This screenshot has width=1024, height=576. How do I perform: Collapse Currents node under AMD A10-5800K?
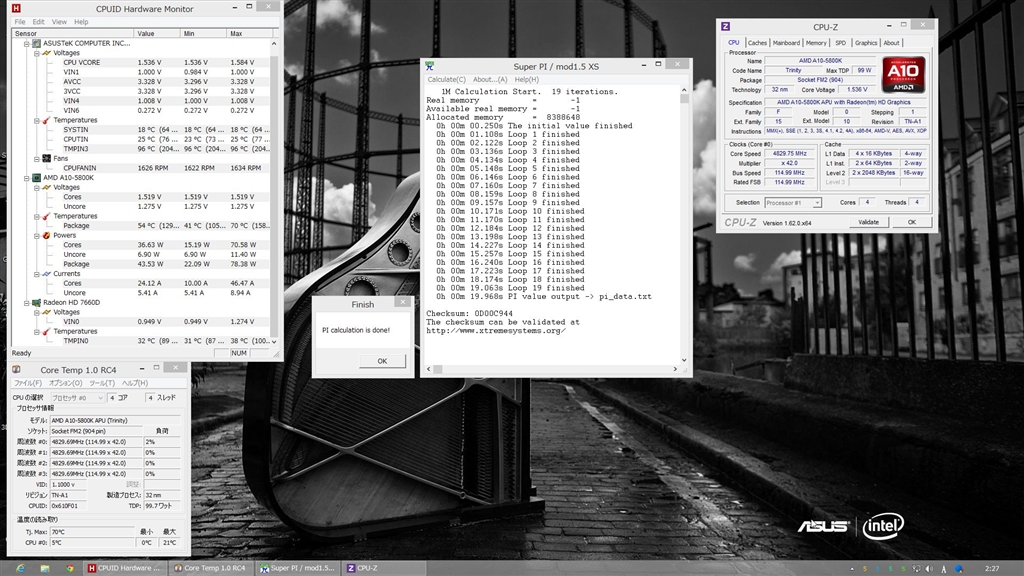tap(37, 274)
